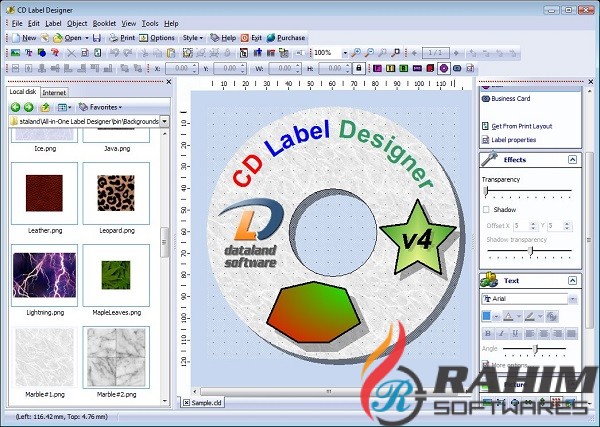Select the red DVD case label type icon
Viewport: 600px width, 427px height.
[x=430, y=68]
